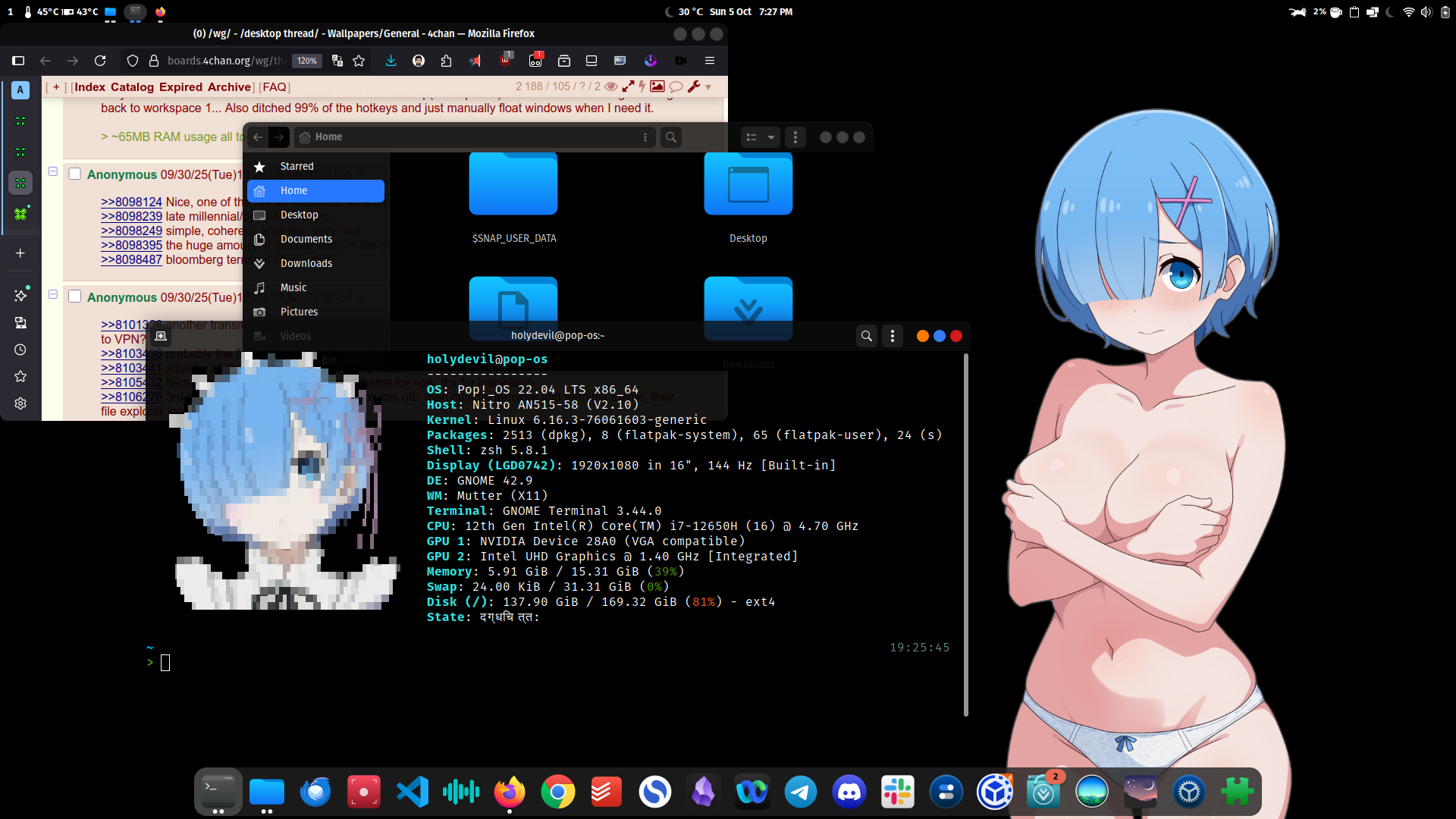The height and width of the screenshot is (819, 1456).
Task: Reload the page in Firefox
Action: tap(100, 61)
